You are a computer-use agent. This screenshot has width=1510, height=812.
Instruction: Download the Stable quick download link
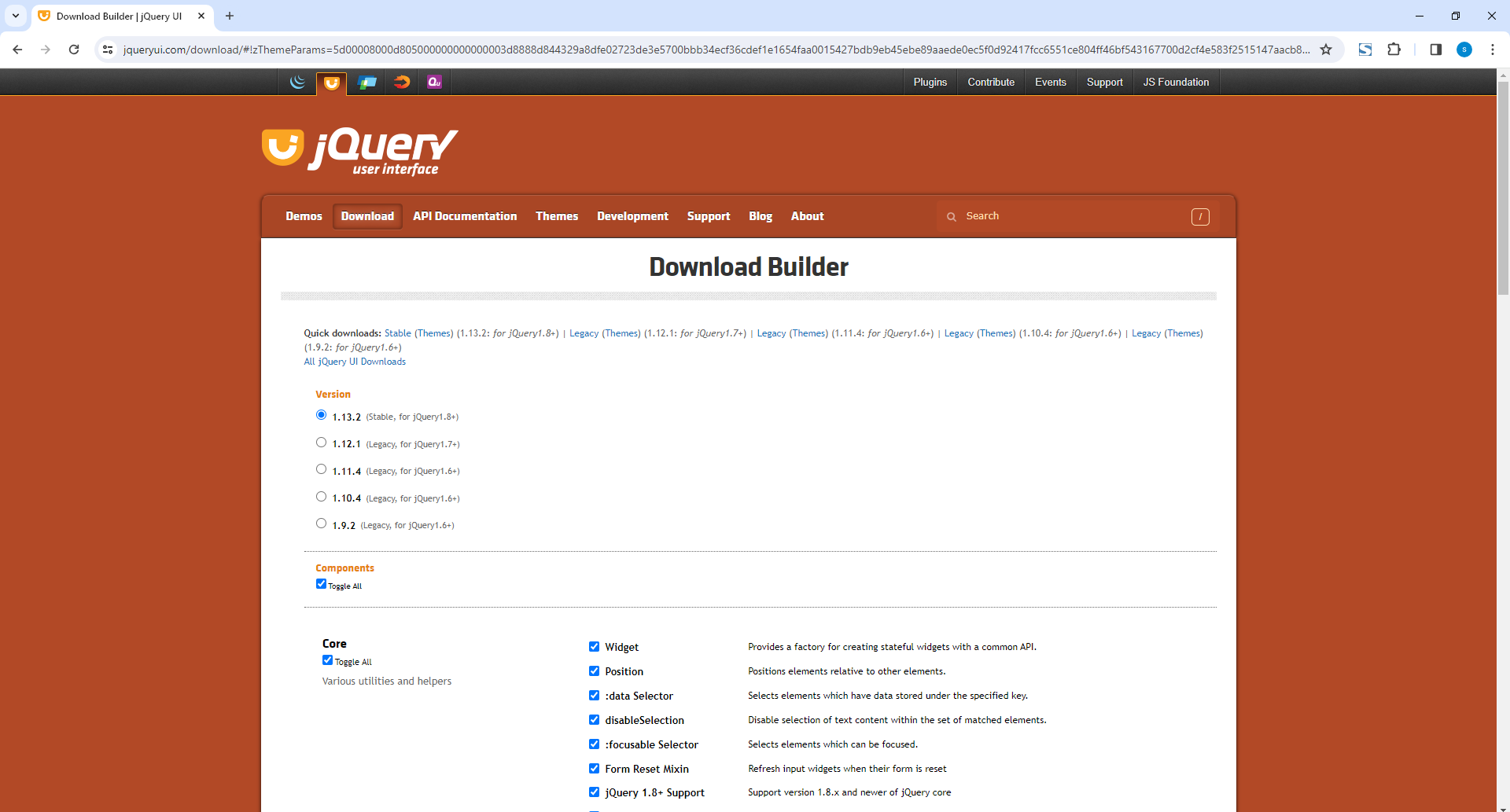tap(397, 333)
